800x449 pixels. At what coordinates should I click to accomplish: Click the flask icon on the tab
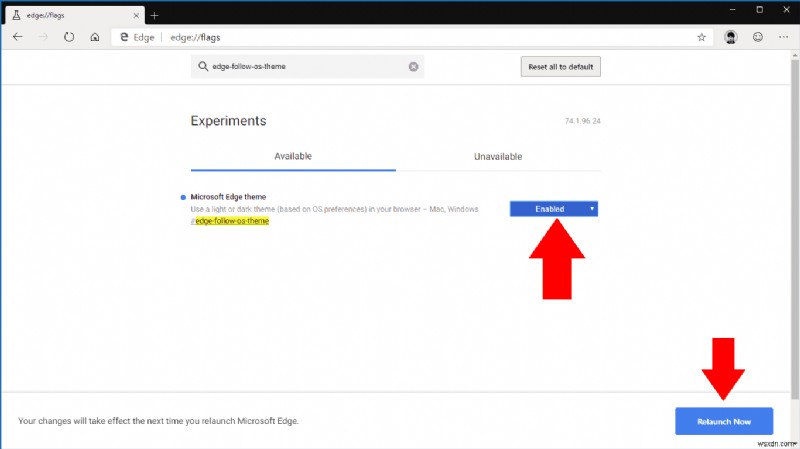pyautogui.click(x=16, y=15)
